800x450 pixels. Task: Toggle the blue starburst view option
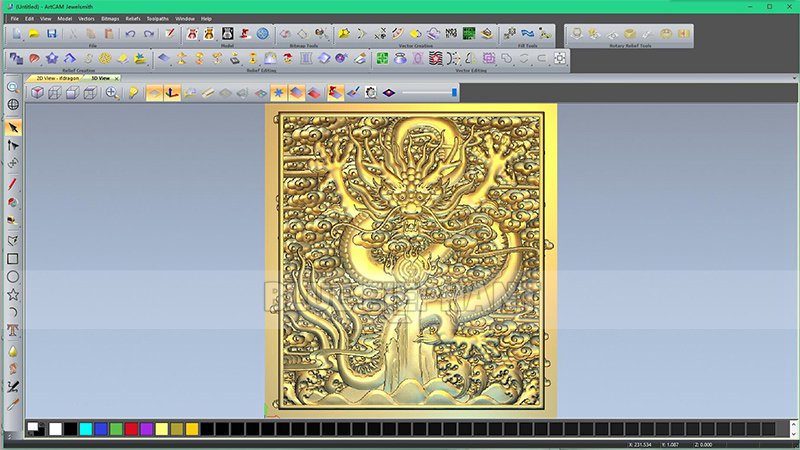click(x=279, y=92)
